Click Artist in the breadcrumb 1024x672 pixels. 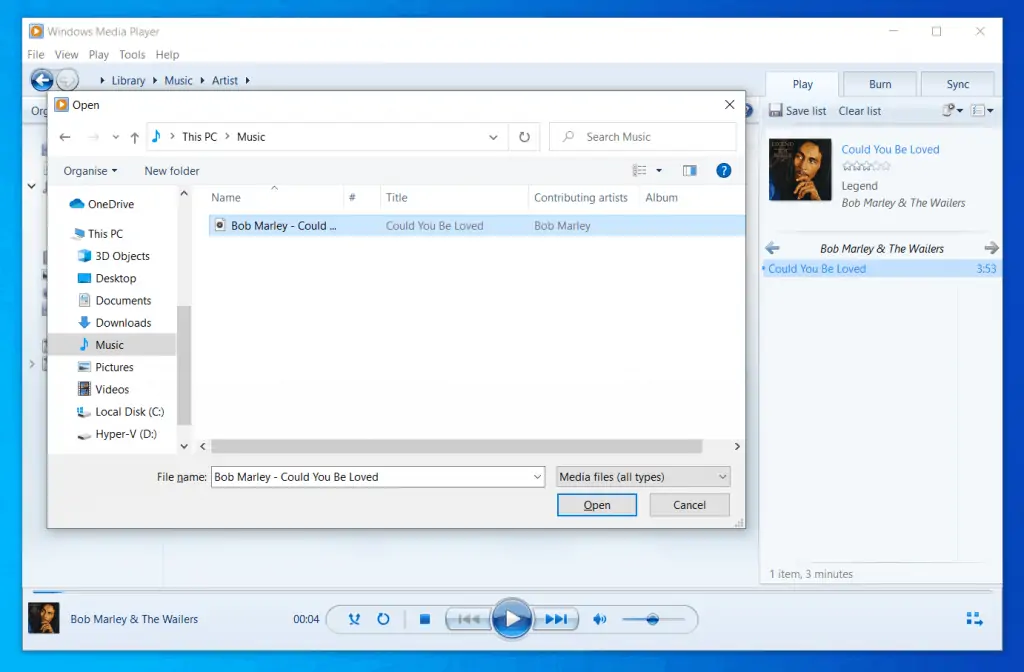tap(225, 80)
